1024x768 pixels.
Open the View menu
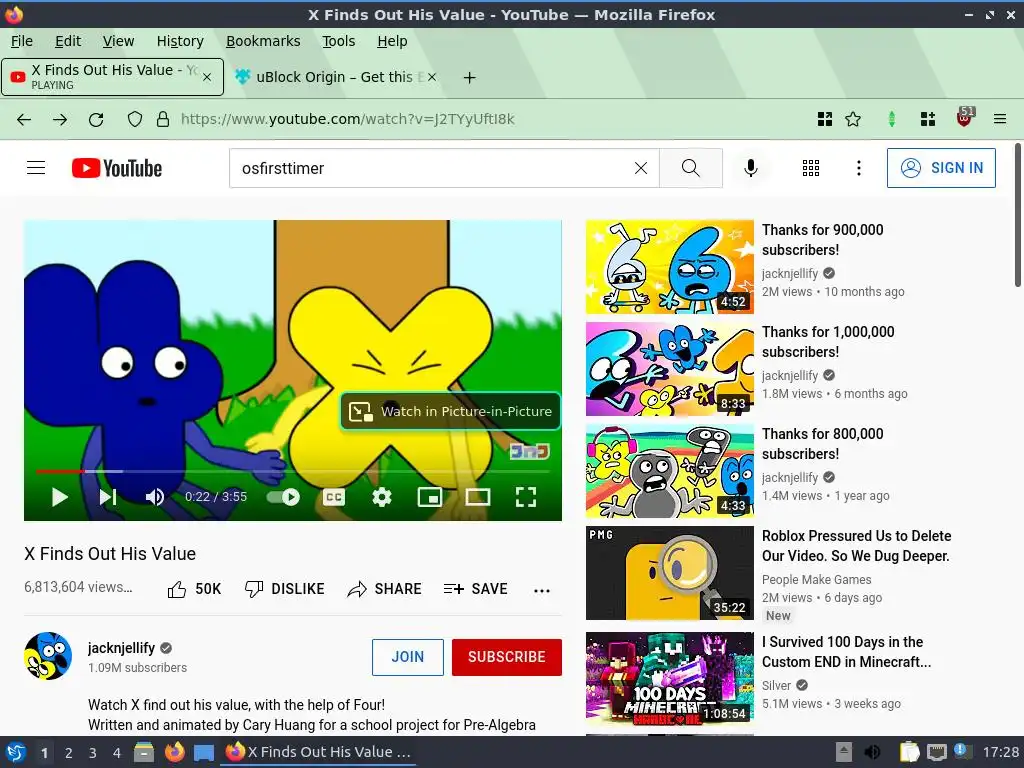[x=118, y=41]
